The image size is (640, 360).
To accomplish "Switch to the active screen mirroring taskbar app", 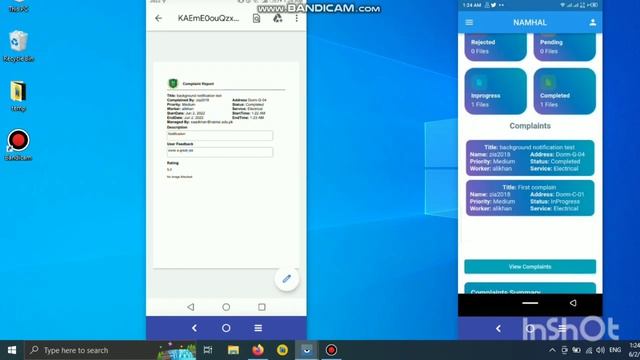I will coord(307,350).
